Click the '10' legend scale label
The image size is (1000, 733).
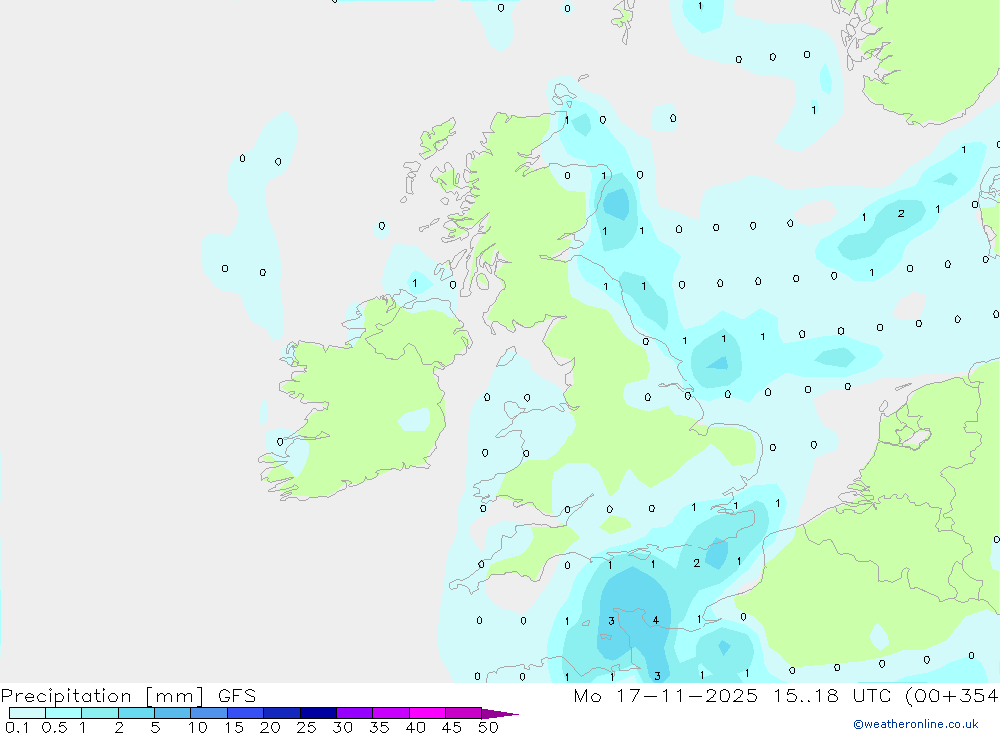pyautogui.click(x=198, y=727)
